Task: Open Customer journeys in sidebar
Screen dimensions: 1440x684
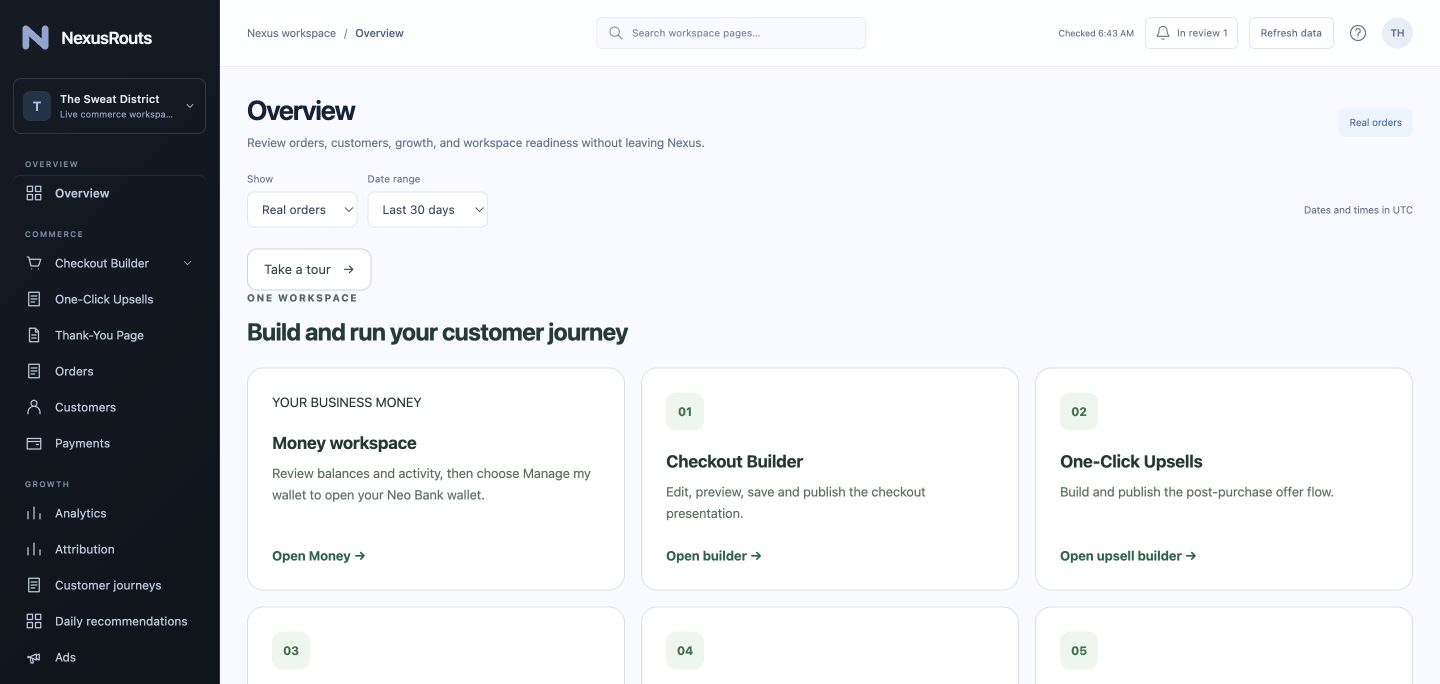Action: (x=109, y=585)
